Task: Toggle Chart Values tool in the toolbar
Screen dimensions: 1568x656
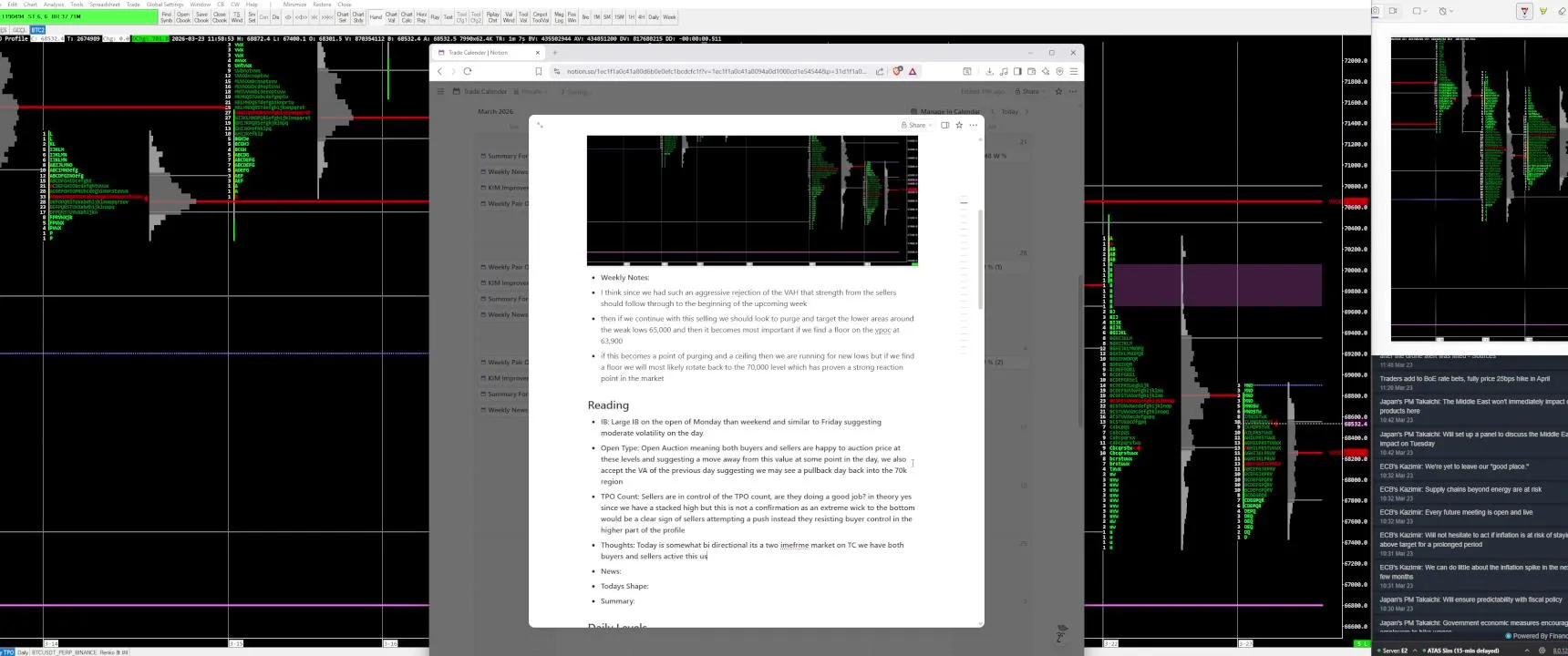Action: 391,16
